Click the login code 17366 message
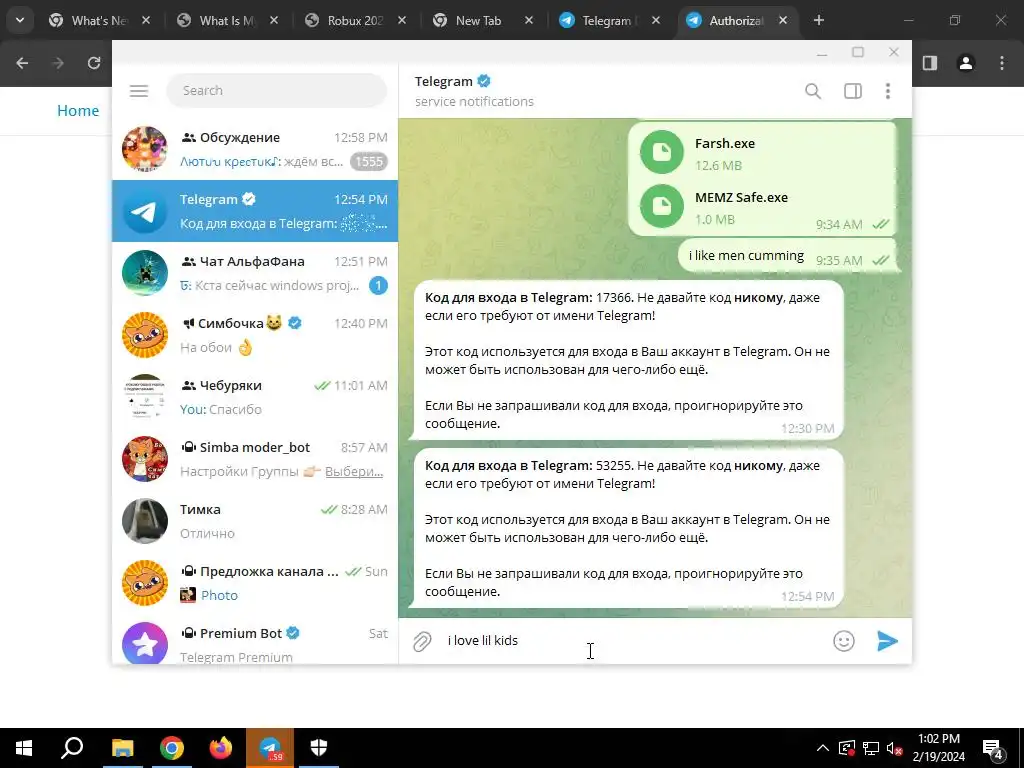Screen dimensions: 1024x768 [627, 360]
